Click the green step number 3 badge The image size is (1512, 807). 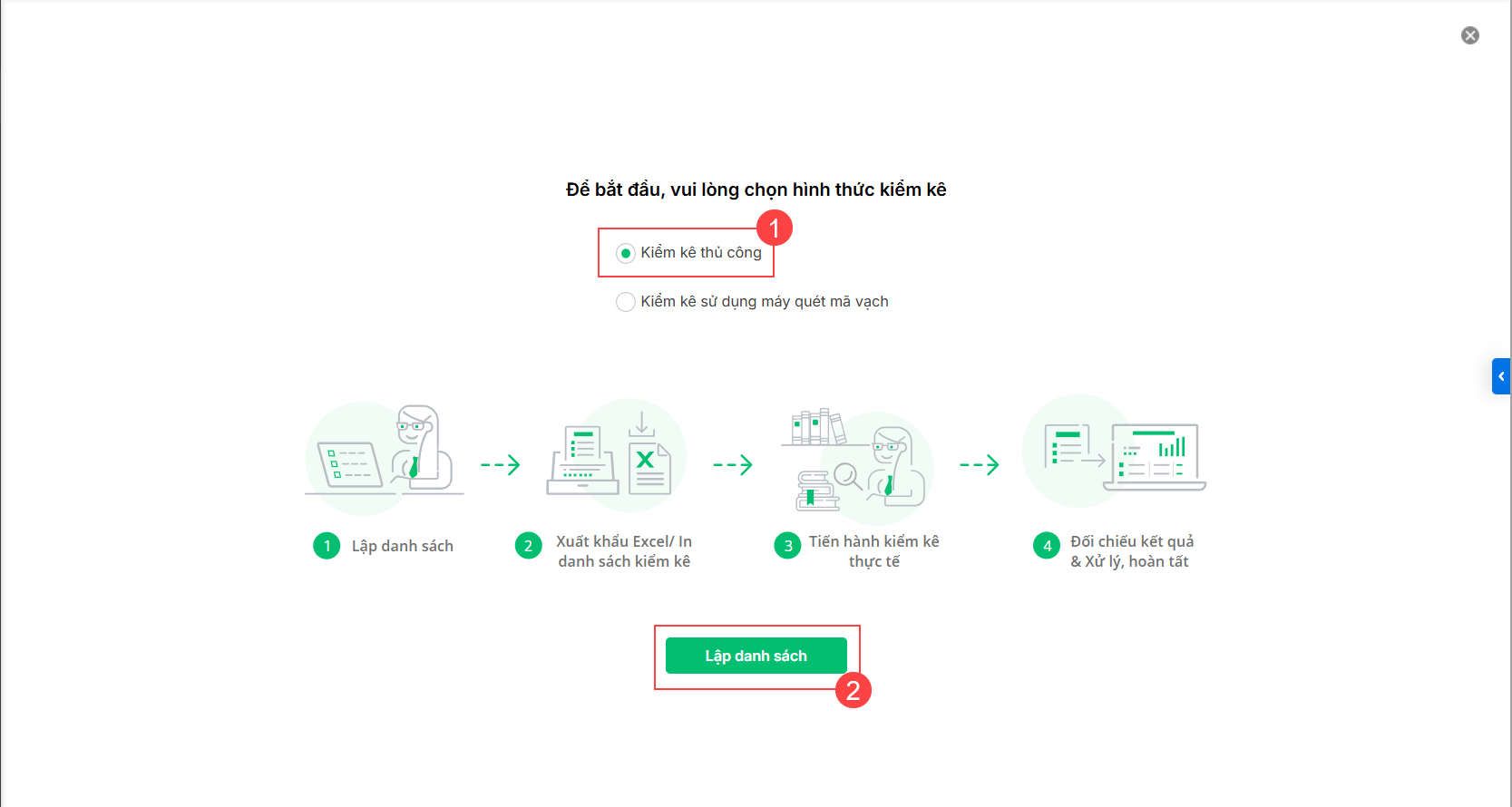tap(787, 546)
